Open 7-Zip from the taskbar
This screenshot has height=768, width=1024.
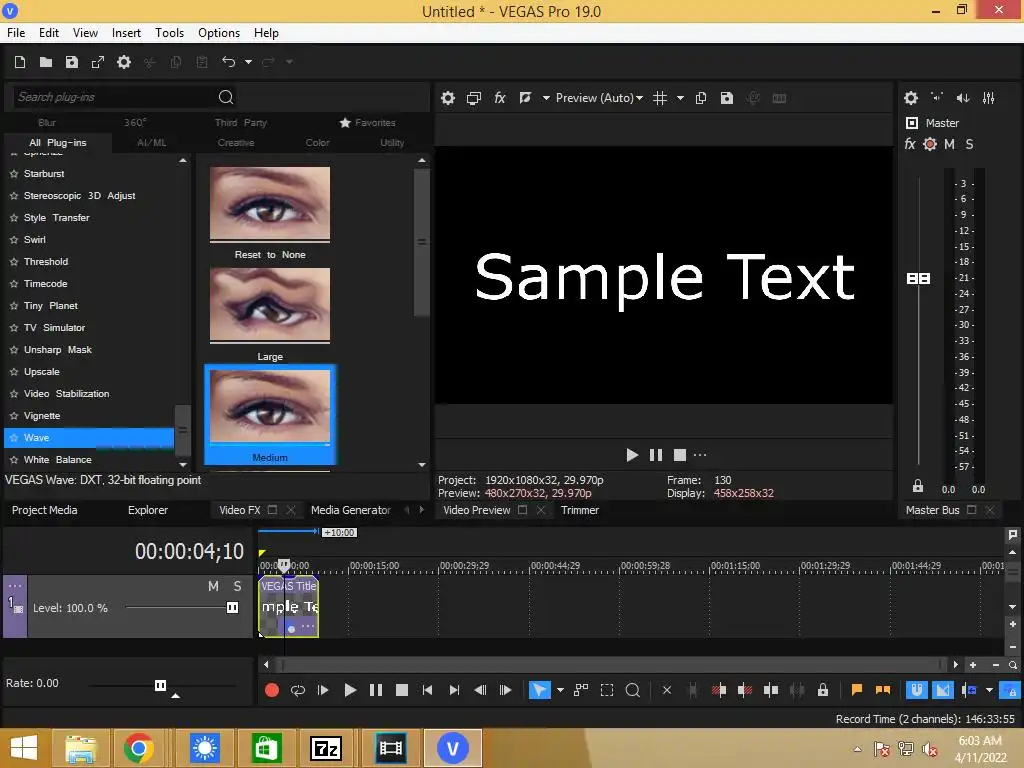coord(326,748)
